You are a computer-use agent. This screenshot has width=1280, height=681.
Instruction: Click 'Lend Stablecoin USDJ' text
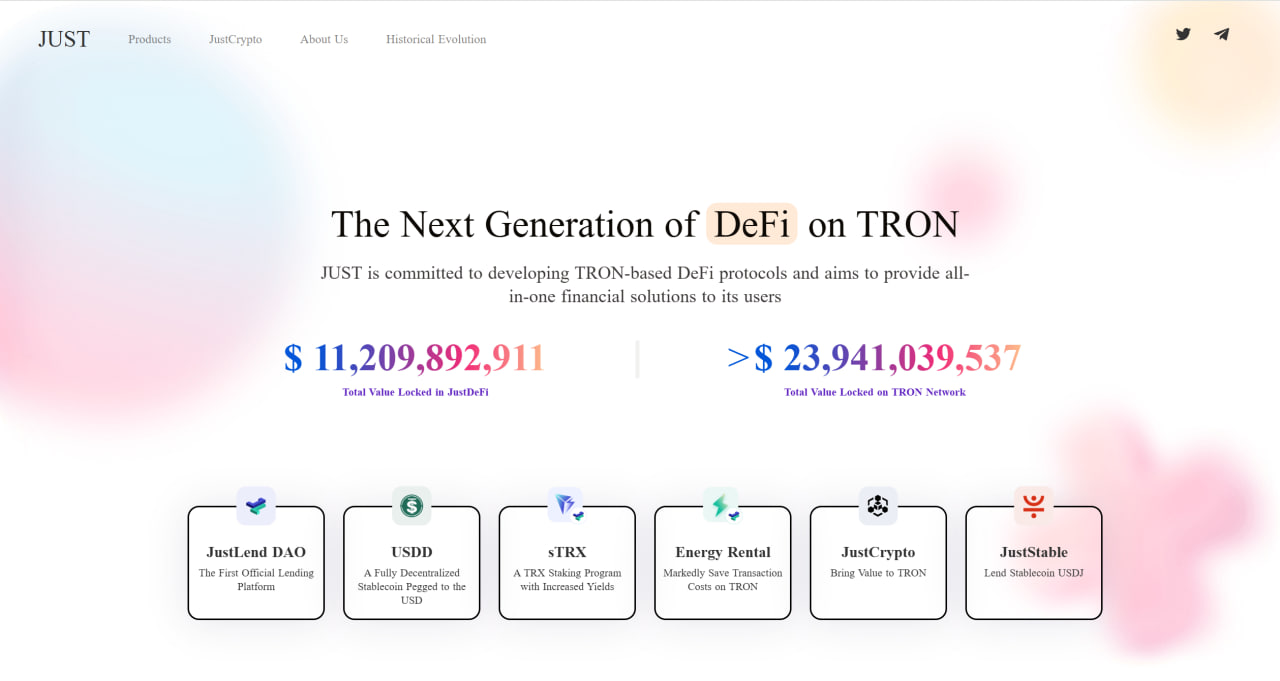(1034, 573)
